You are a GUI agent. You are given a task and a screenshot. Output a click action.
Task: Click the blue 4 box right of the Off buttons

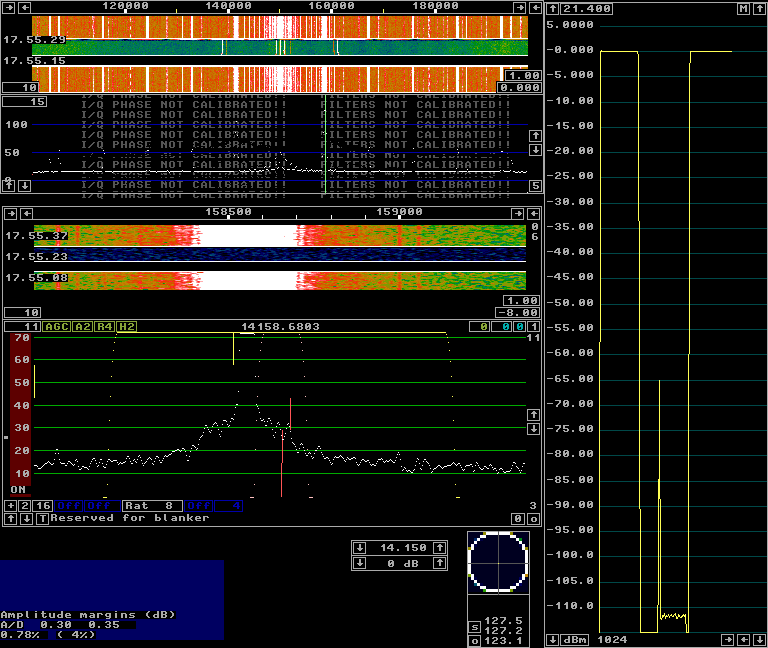coord(228,505)
